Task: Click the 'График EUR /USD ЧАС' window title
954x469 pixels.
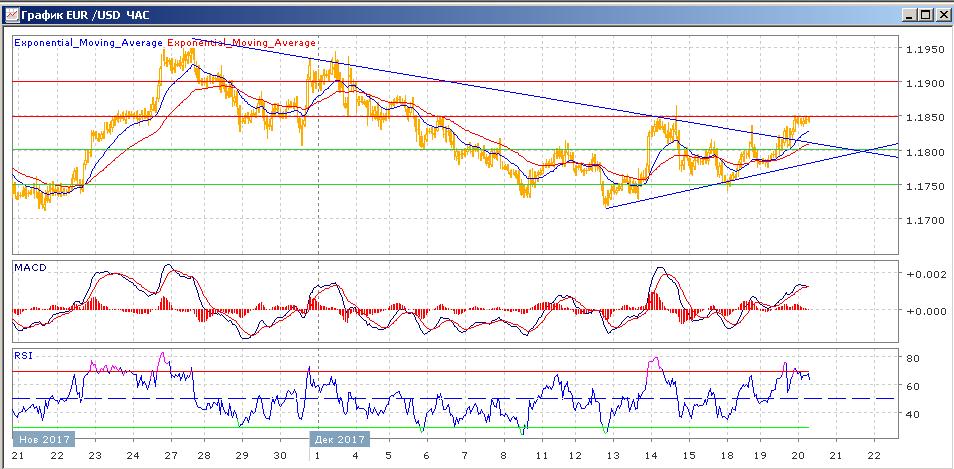Action: (80, 15)
